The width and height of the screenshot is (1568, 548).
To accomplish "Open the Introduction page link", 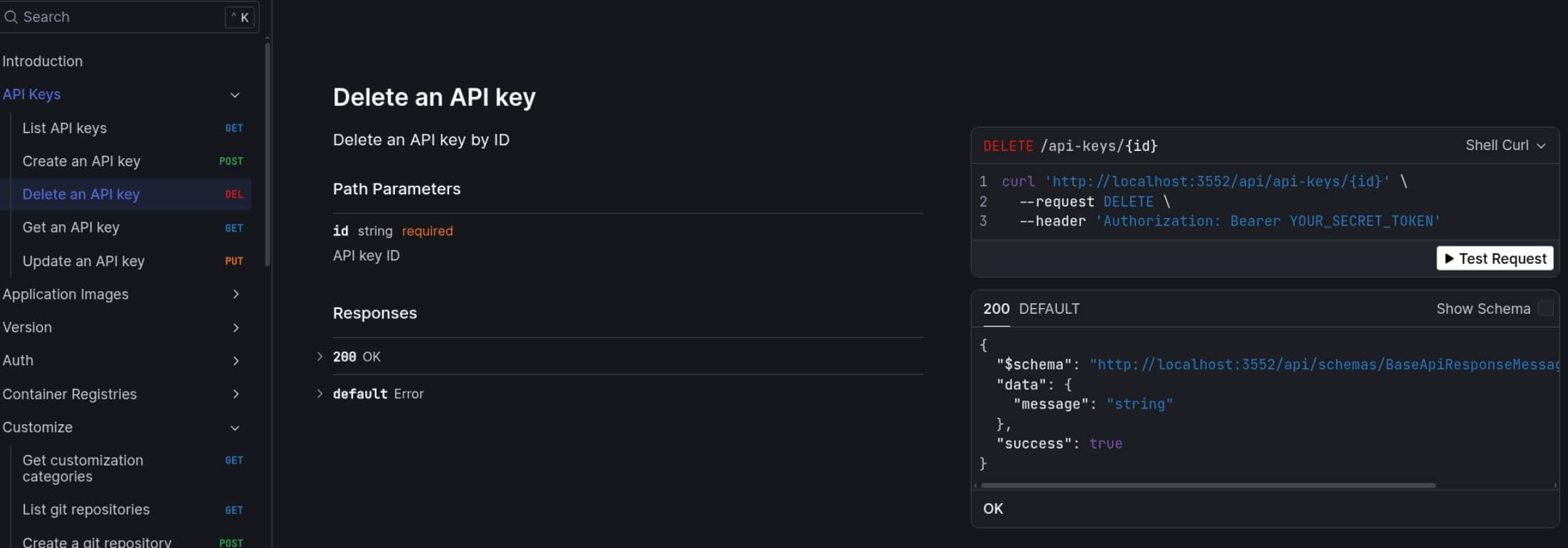I will (x=43, y=61).
